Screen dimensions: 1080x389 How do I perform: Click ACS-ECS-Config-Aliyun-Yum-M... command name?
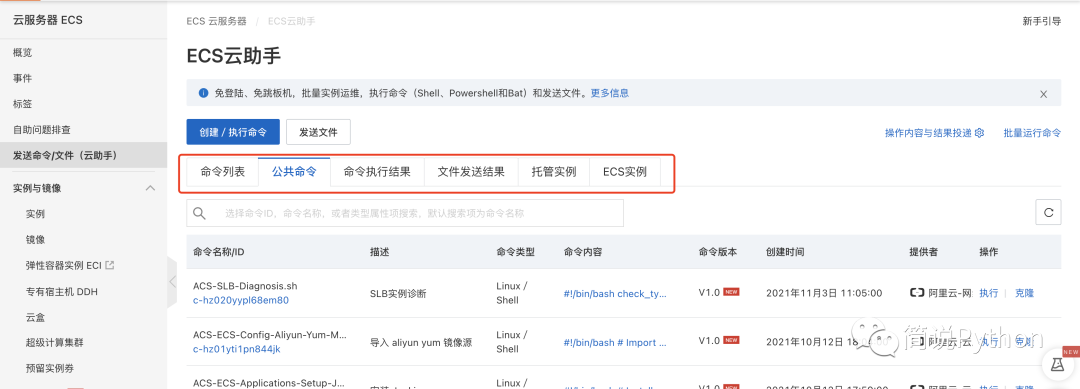[269, 335]
